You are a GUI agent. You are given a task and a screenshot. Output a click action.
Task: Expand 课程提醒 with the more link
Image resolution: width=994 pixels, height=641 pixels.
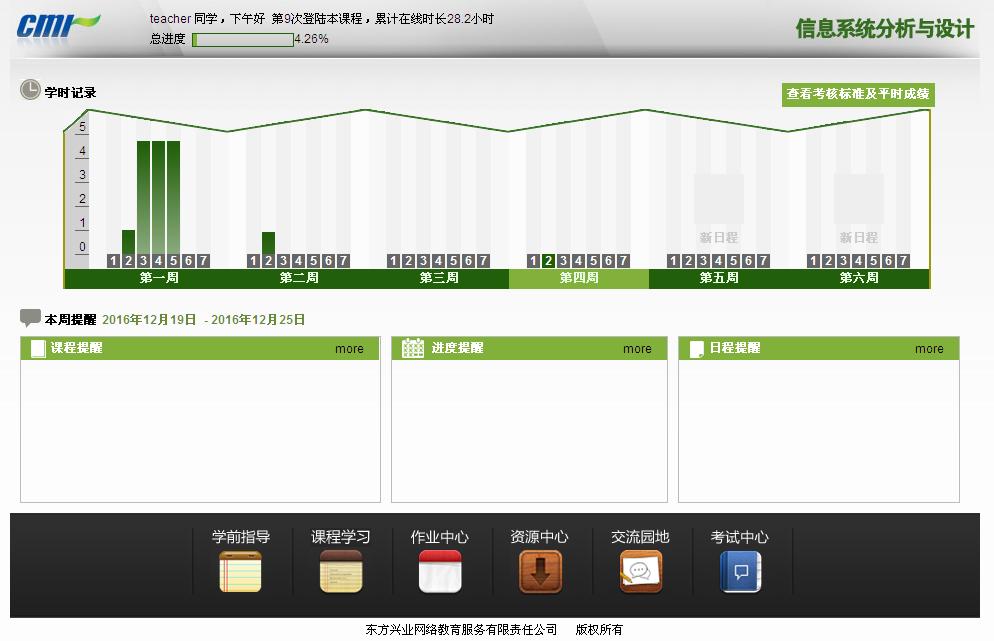tap(349, 349)
